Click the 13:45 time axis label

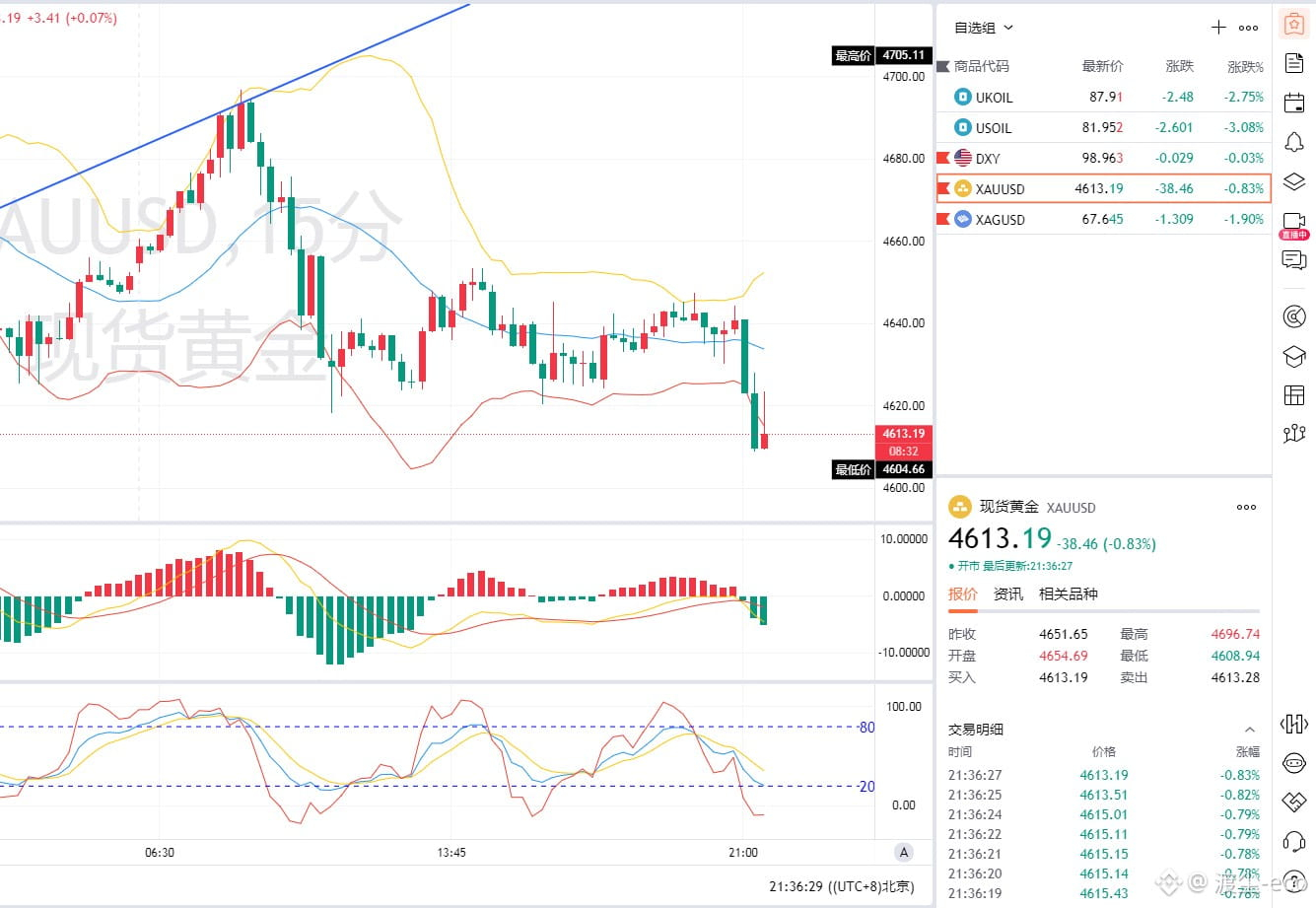click(450, 852)
